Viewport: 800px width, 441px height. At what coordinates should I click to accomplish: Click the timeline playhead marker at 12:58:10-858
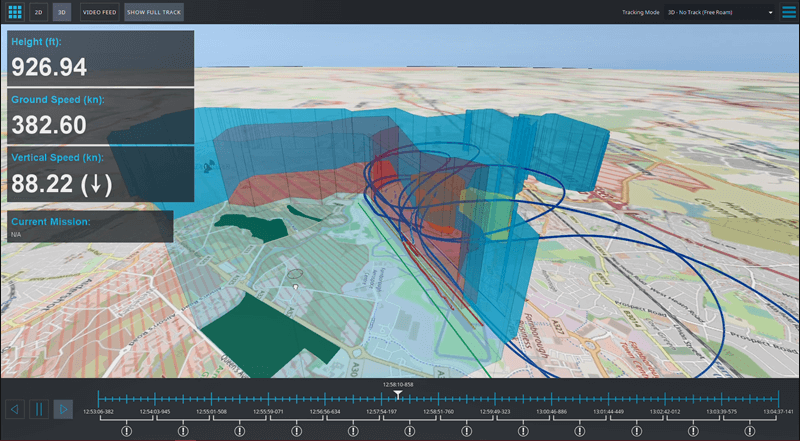(x=398, y=395)
